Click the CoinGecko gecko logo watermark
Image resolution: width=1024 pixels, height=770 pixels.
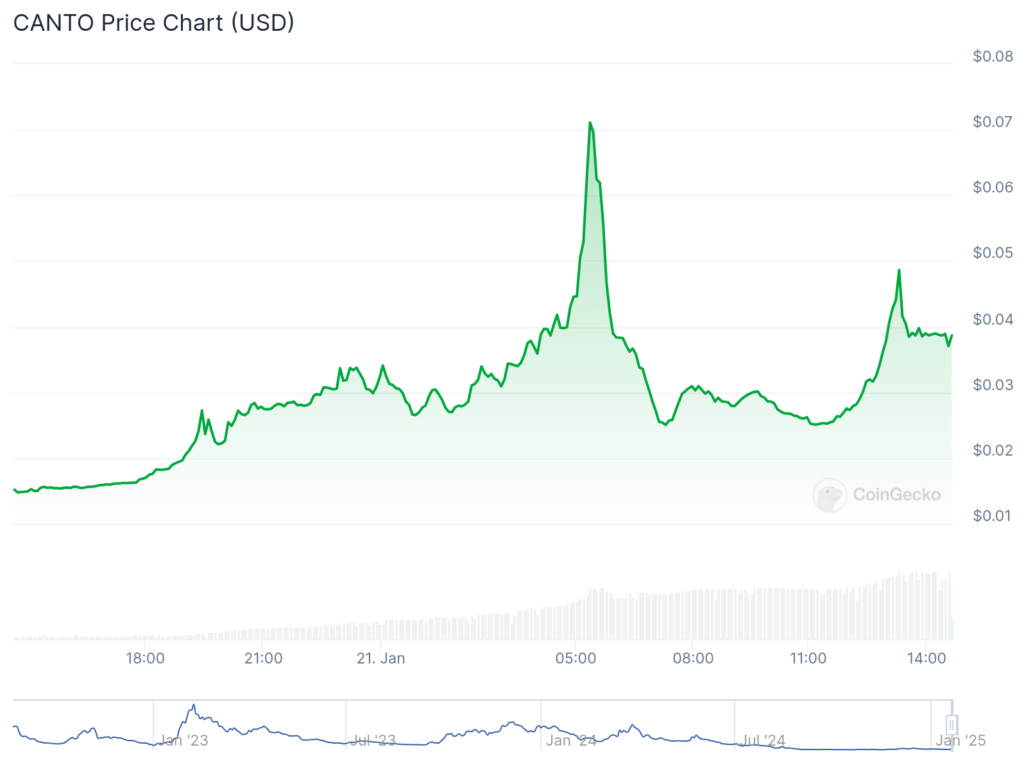pos(829,494)
